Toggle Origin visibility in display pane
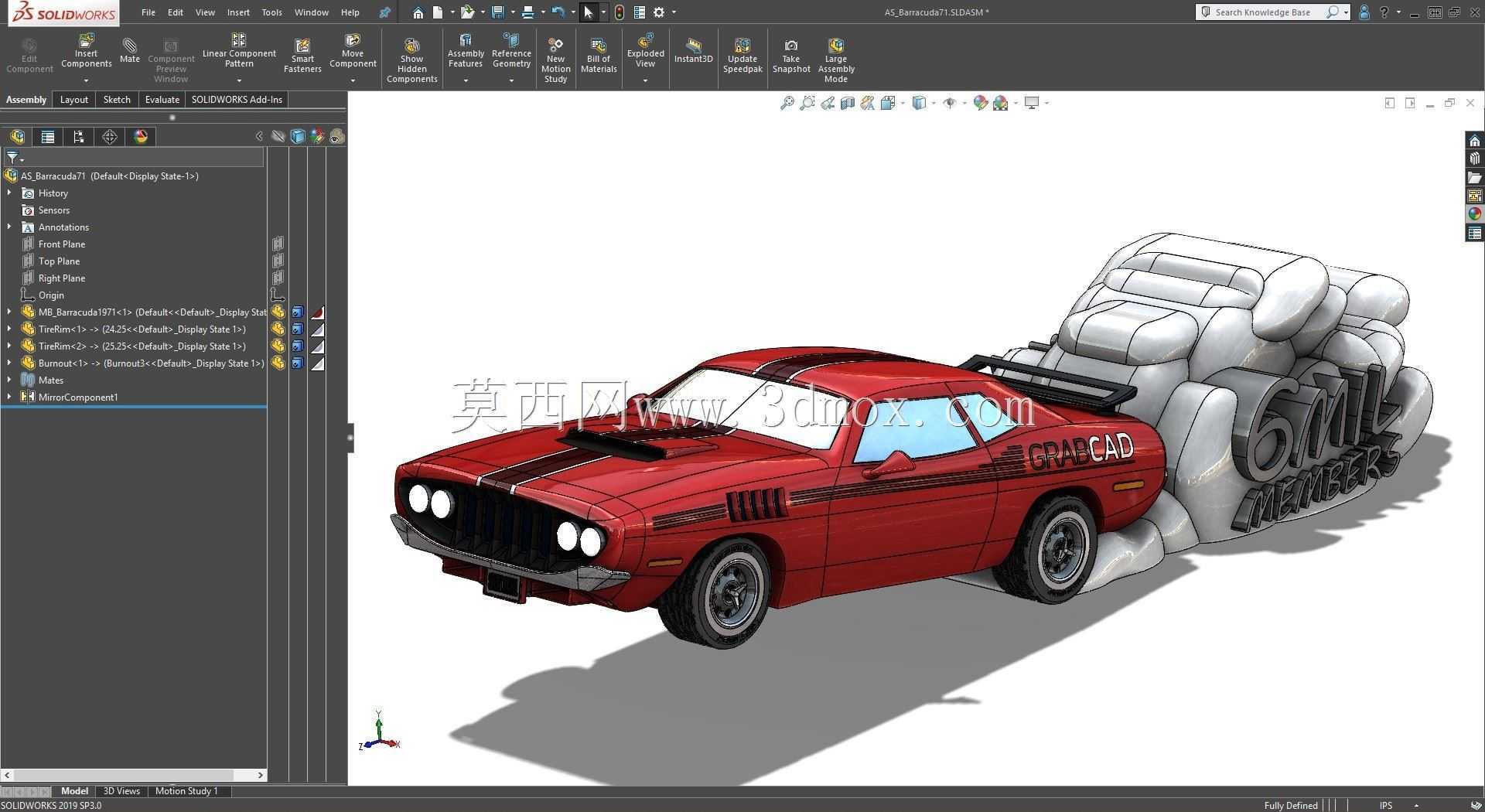This screenshot has width=1485, height=812. 278,295
